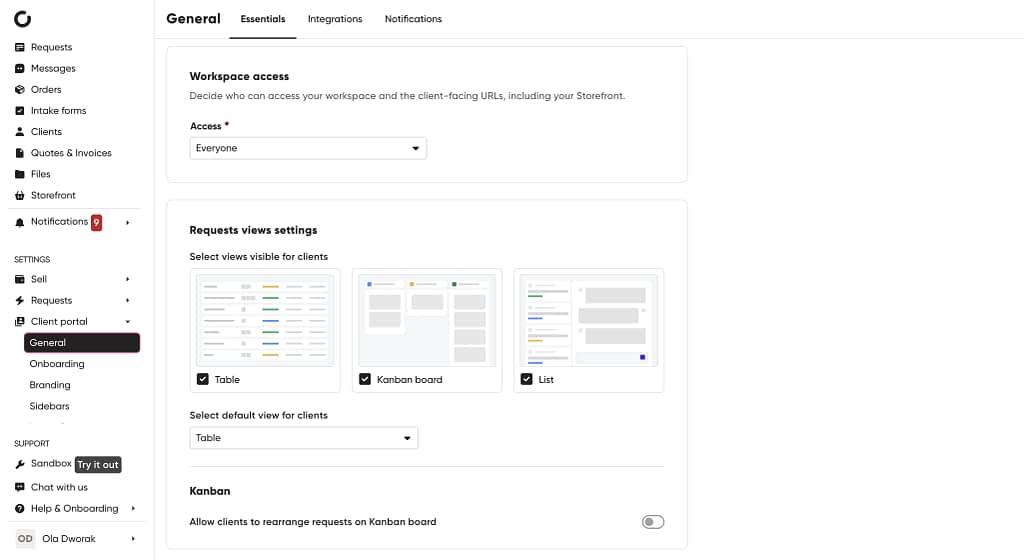Click the Ola Dworak name

69,538
